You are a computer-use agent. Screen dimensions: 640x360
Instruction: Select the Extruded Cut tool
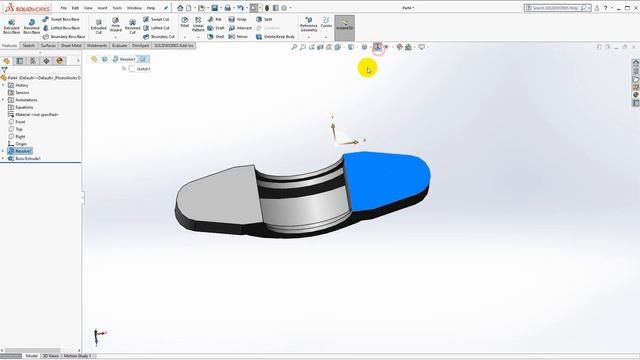click(x=98, y=26)
